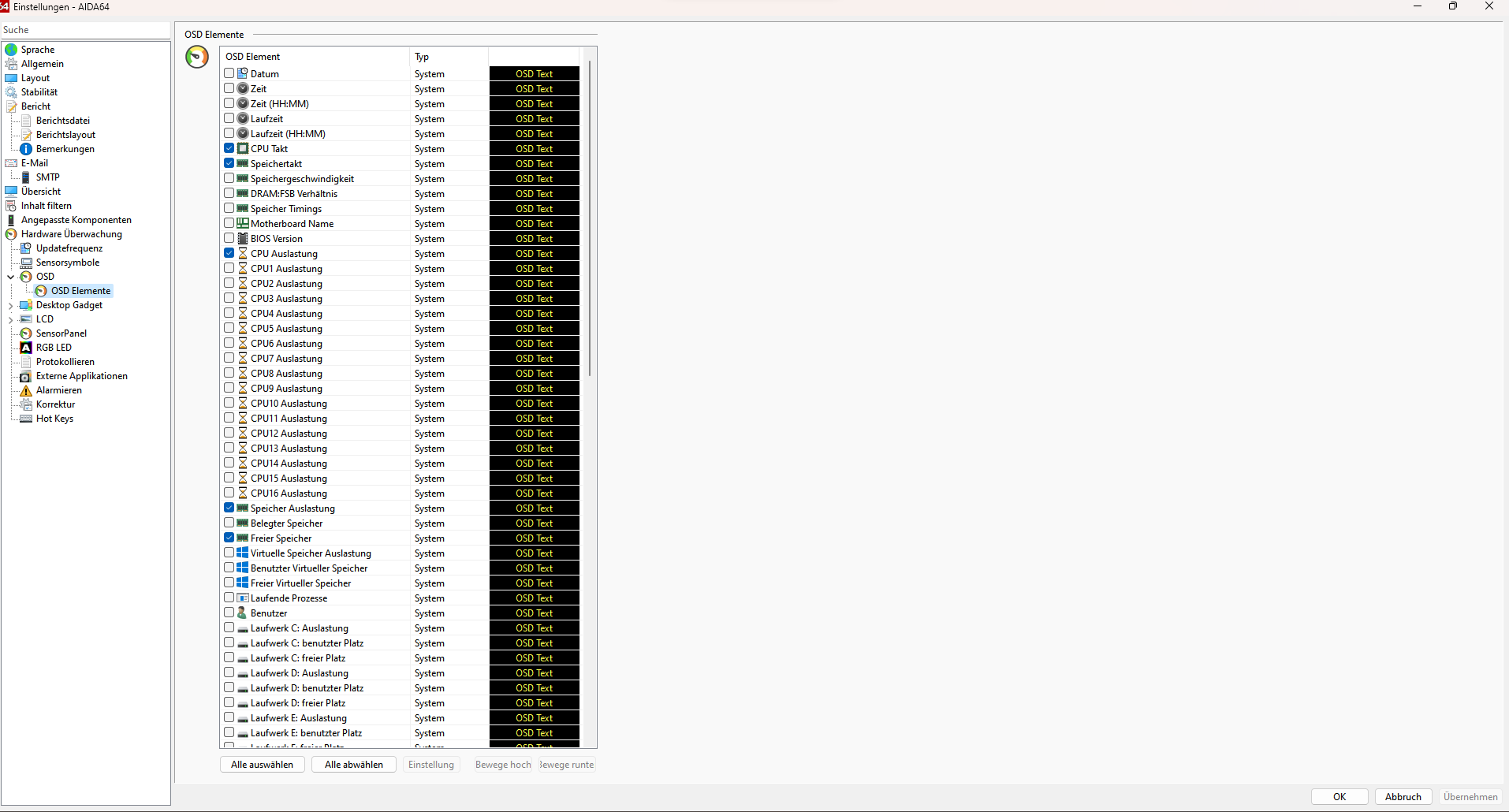Uncheck the Speichertakt checkbox
1509x812 pixels.
tap(229, 163)
